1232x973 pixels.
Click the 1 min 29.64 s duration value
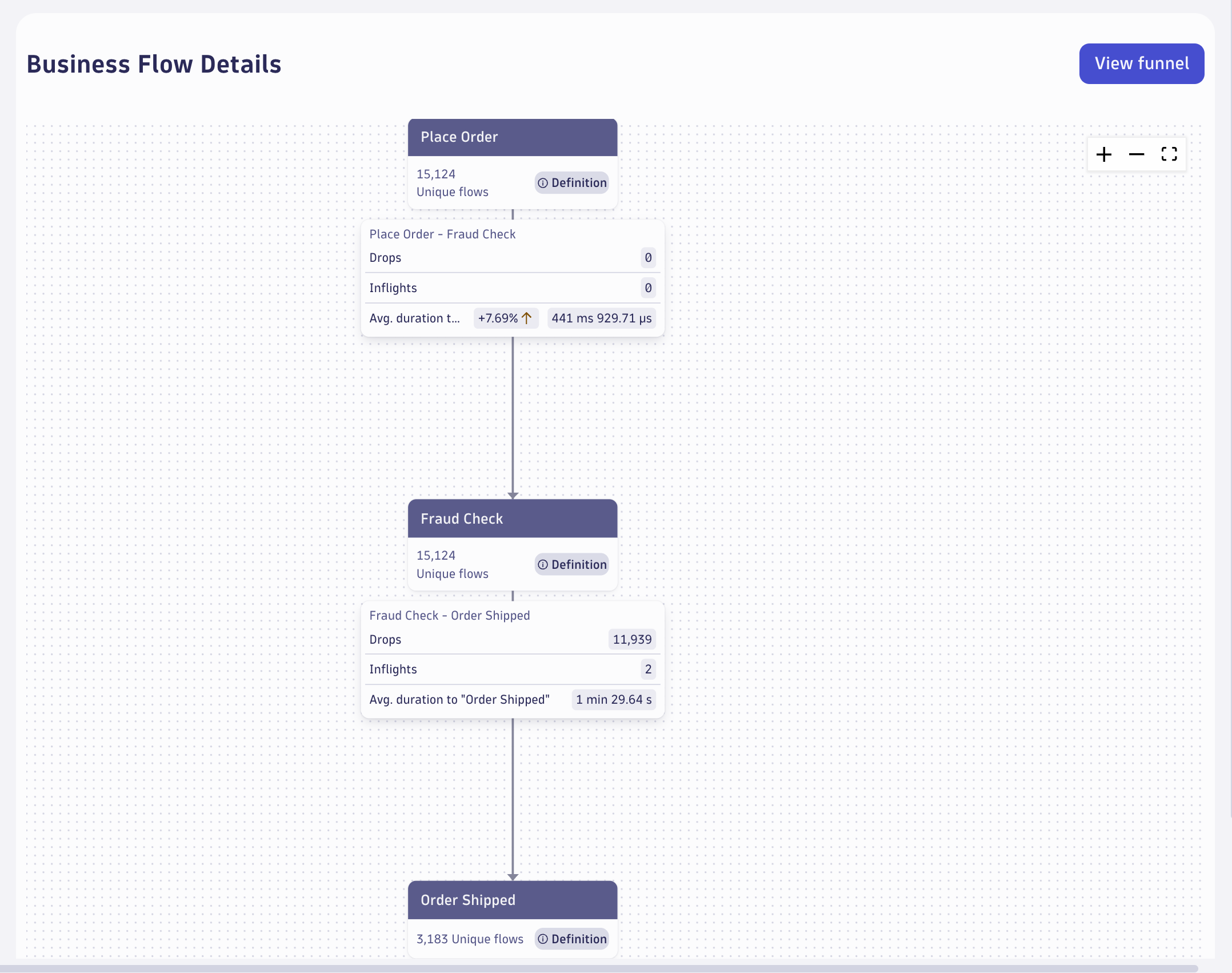tap(614, 700)
